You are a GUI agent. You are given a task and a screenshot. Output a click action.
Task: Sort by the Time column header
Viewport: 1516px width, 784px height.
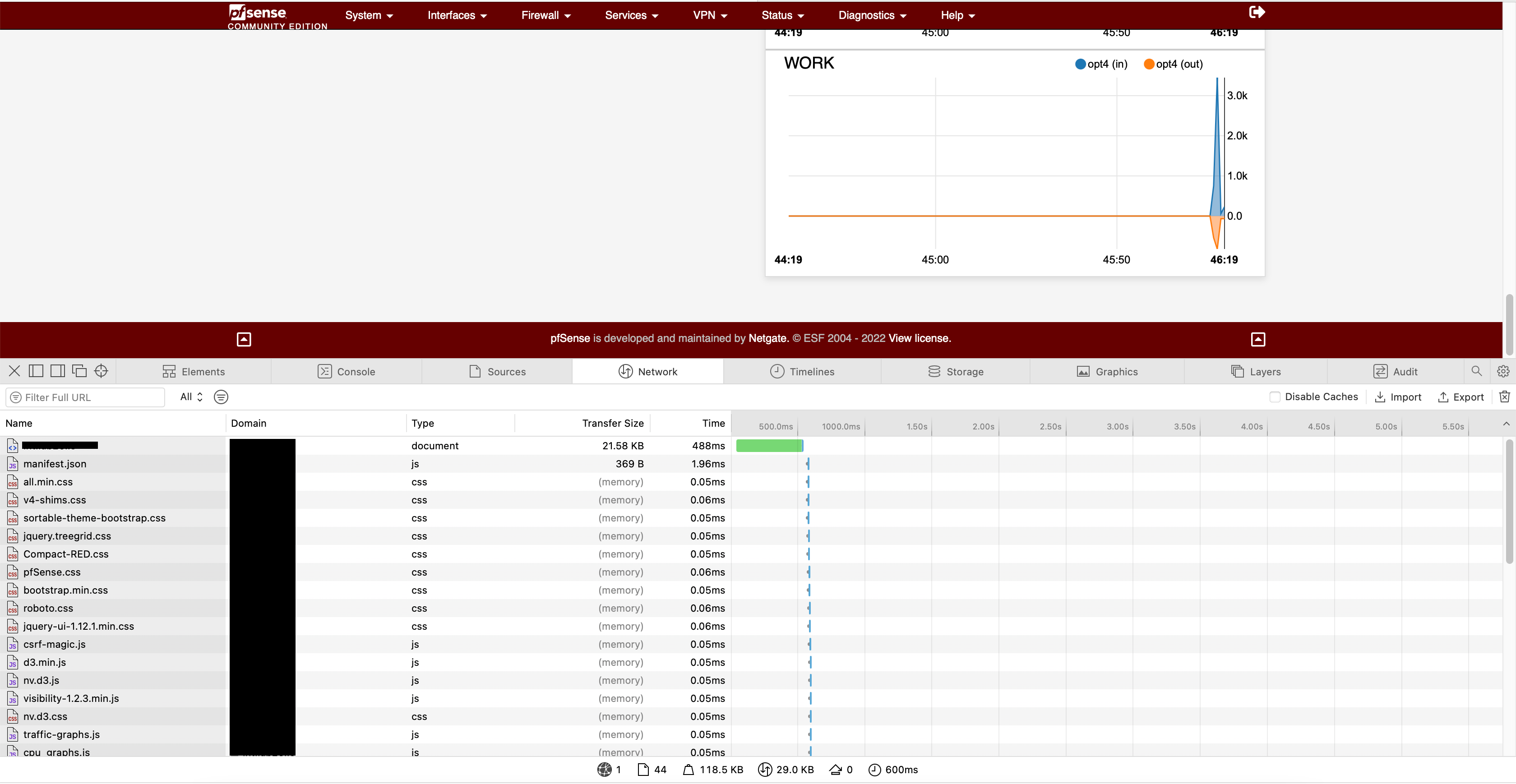coord(690,423)
